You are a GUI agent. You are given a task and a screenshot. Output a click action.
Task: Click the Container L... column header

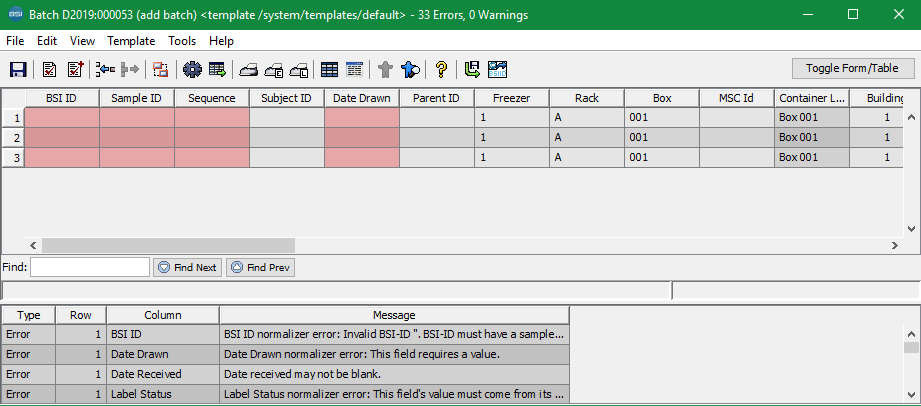pos(812,98)
